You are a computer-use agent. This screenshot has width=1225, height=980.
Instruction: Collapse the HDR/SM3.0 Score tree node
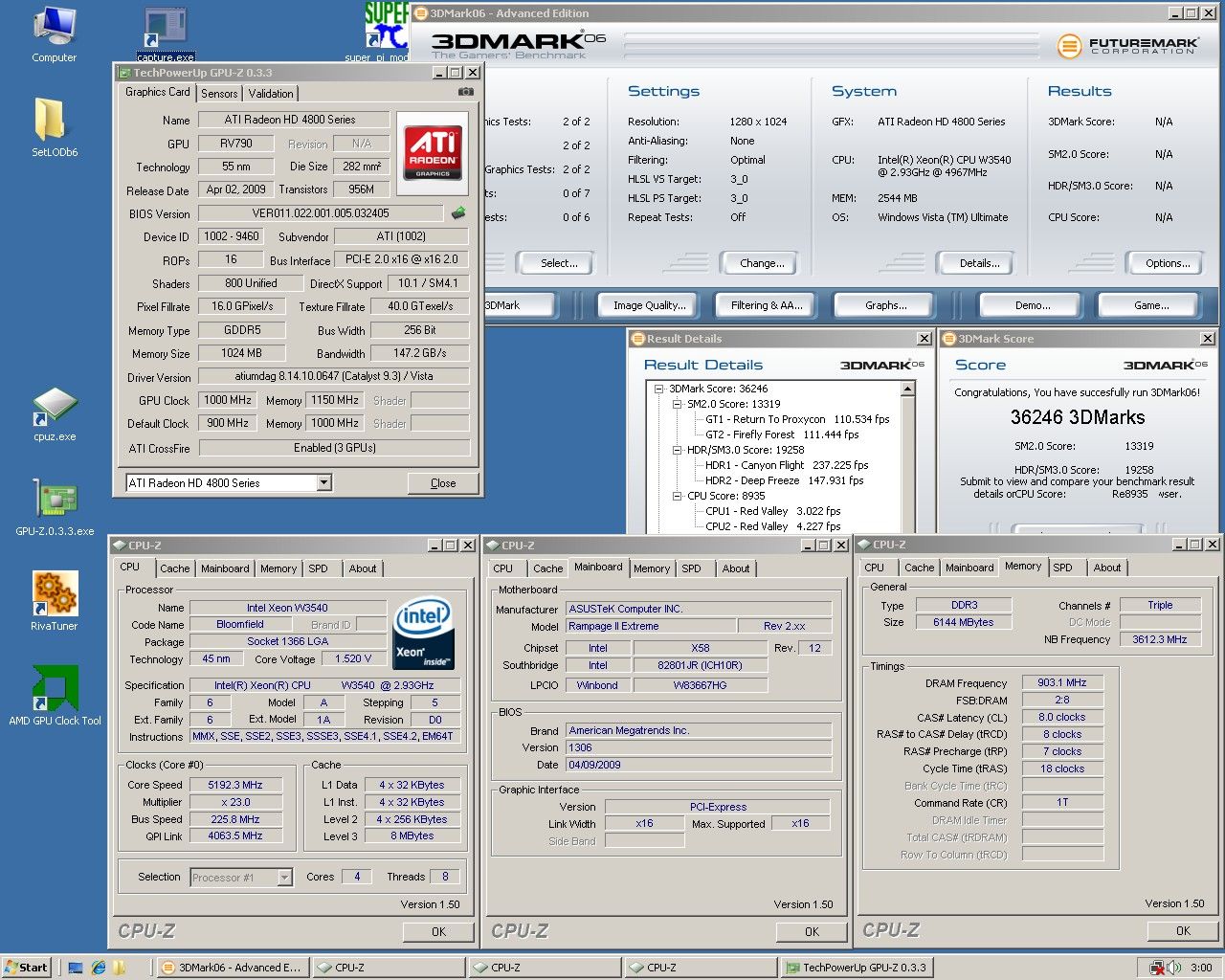677,450
